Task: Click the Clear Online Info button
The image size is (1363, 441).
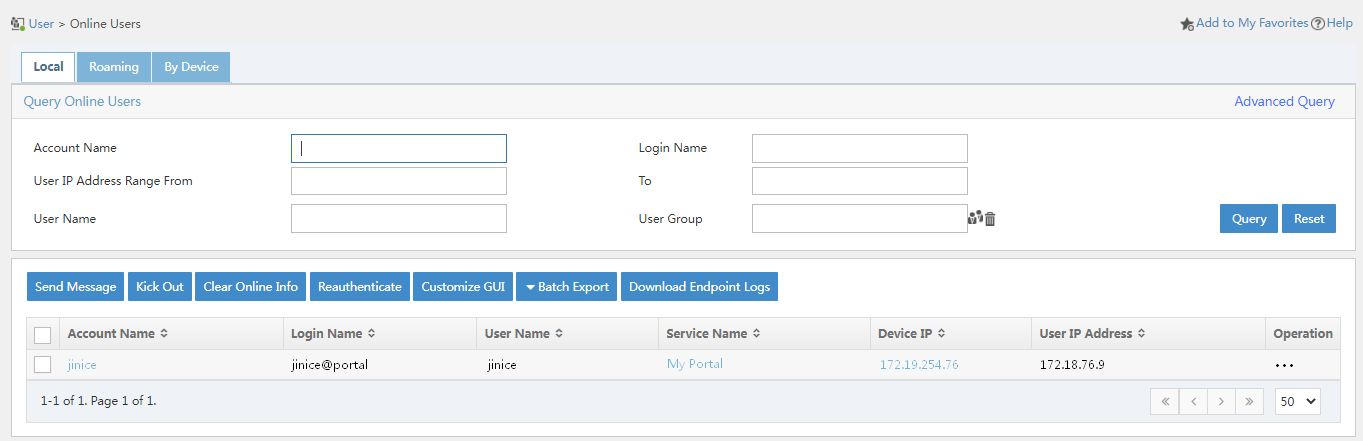Action: click(x=251, y=287)
